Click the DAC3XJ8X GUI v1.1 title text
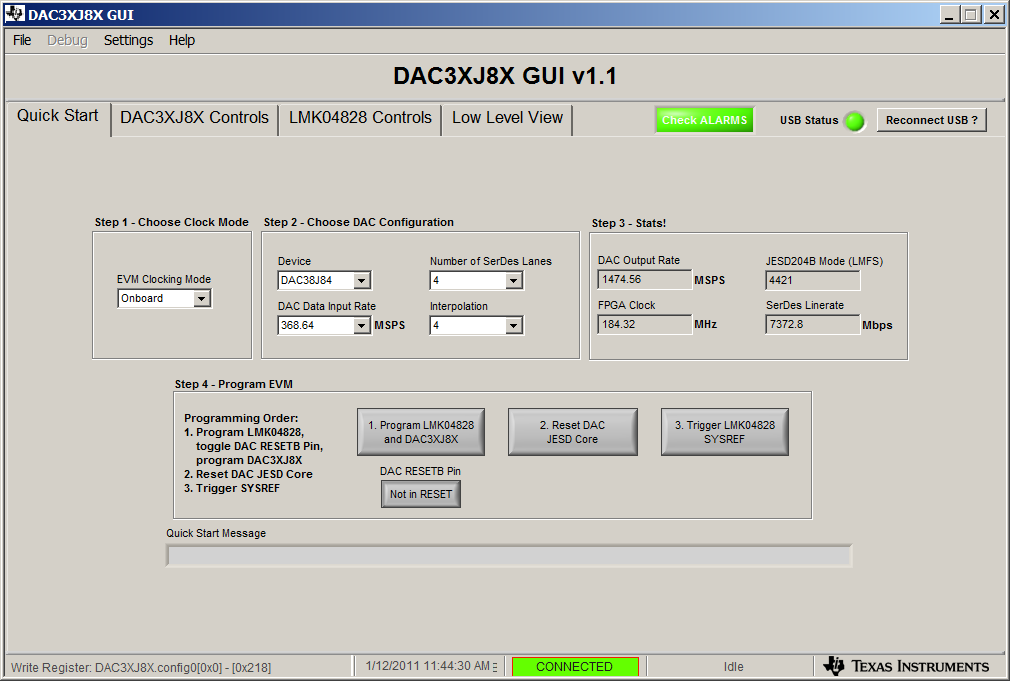 pyautogui.click(x=505, y=76)
